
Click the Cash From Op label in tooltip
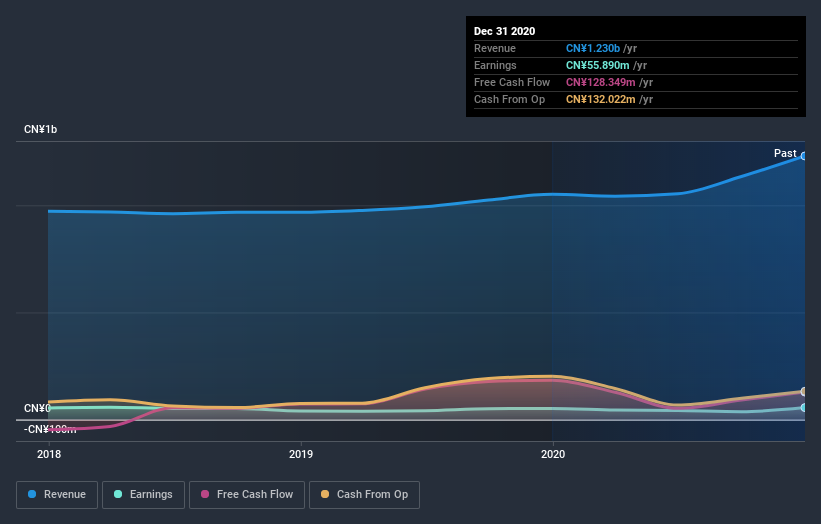click(509, 99)
